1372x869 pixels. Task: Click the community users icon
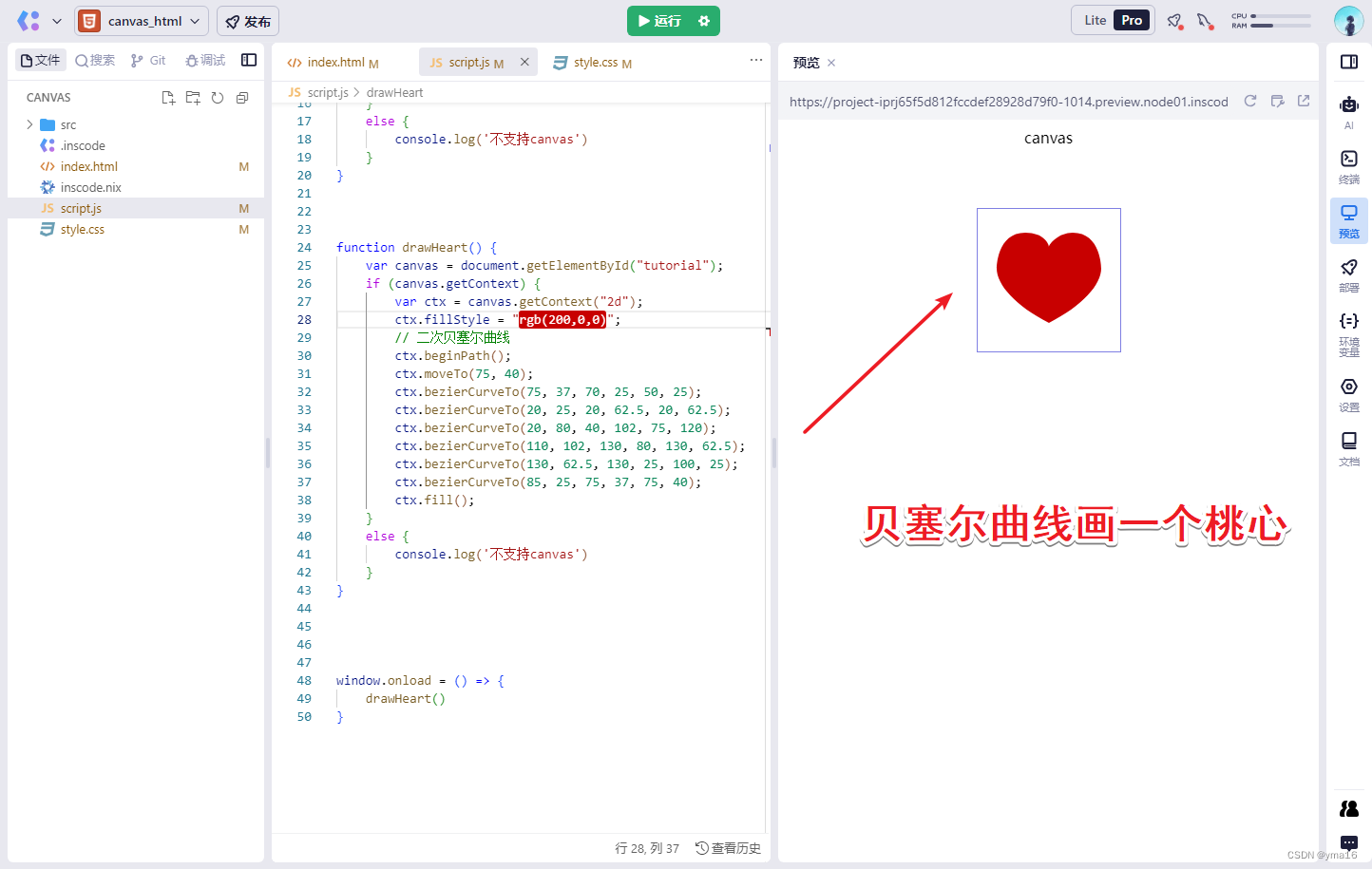tap(1349, 808)
